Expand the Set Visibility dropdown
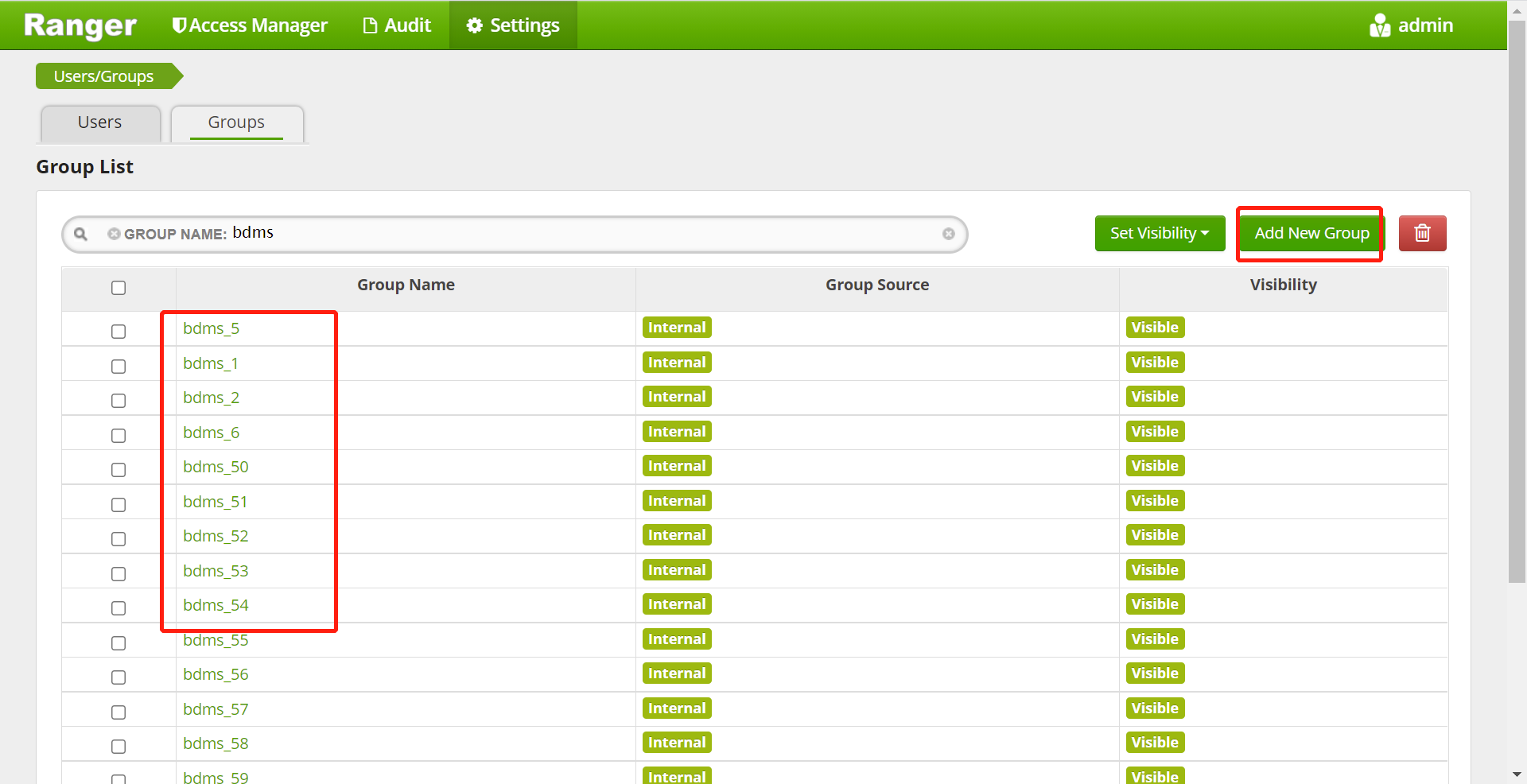This screenshot has height=784, width=1527. [1159, 233]
